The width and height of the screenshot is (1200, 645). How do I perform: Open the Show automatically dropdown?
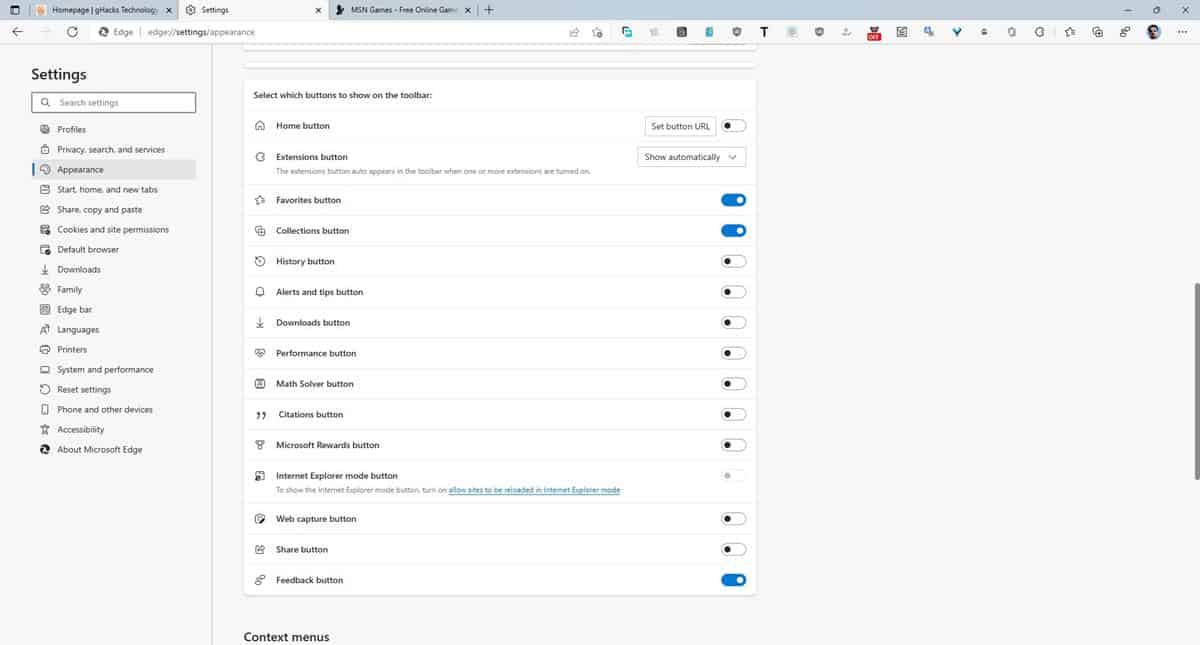[691, 156]
